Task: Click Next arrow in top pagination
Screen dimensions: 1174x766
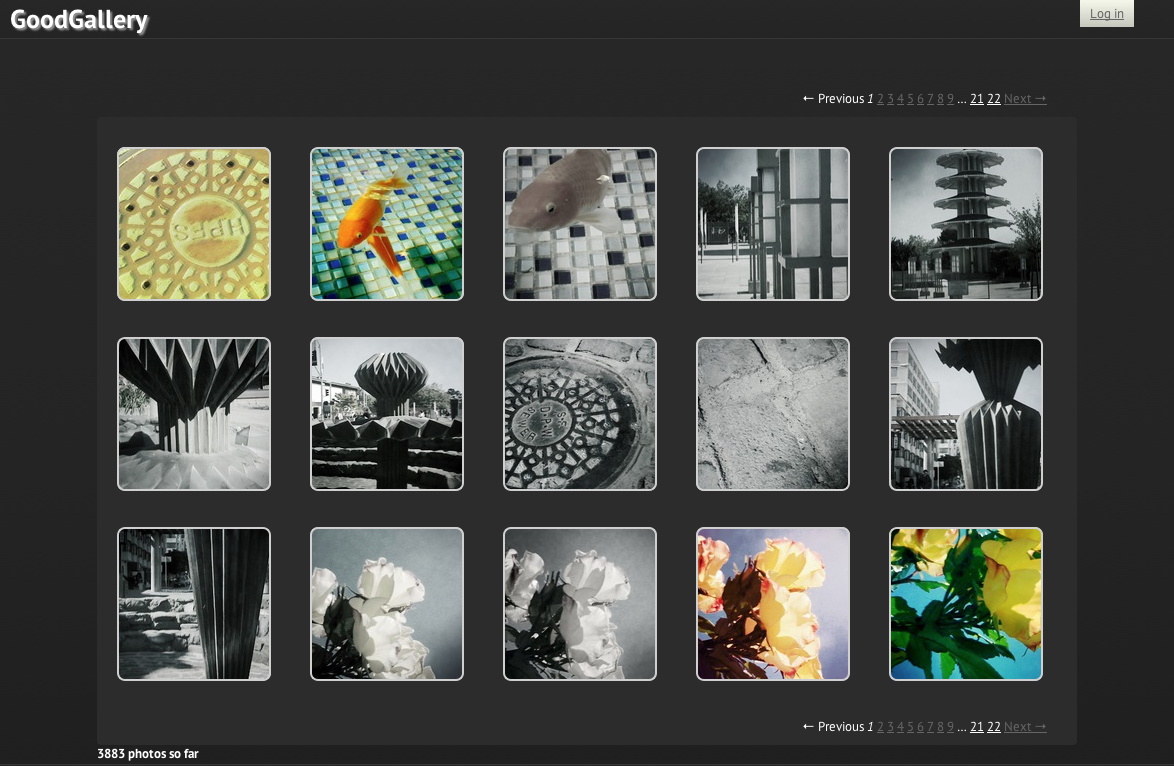Action: tap(1025, 99)
